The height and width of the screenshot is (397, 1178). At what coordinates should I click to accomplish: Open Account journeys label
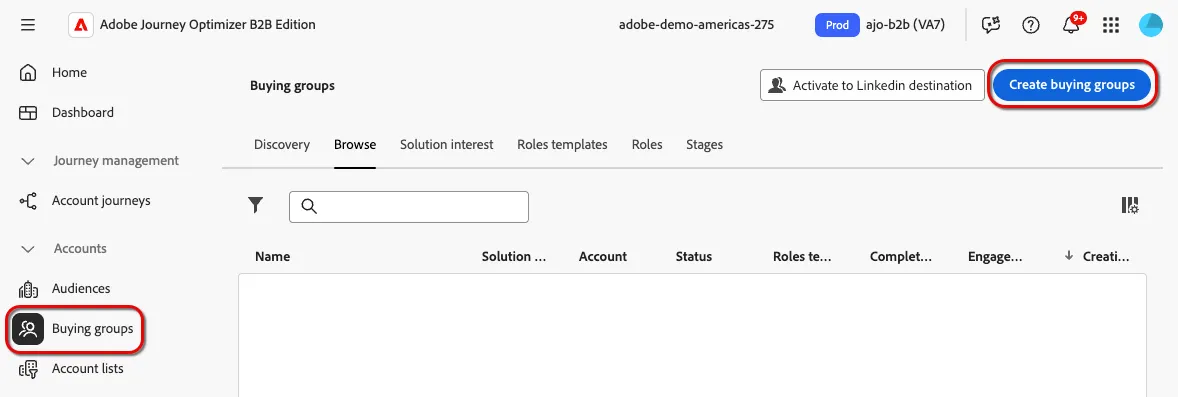click(101, 201)
